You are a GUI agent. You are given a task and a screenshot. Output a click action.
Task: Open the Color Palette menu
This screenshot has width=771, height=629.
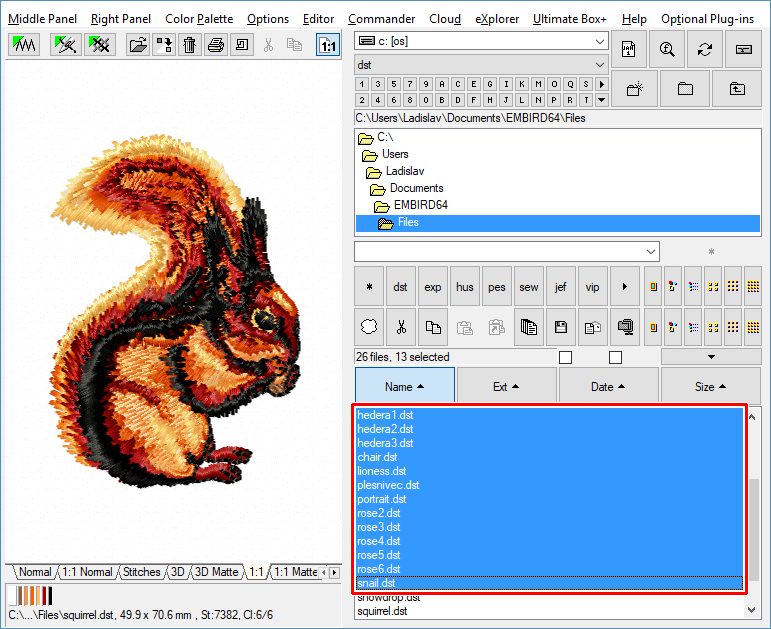pos(199,19)
